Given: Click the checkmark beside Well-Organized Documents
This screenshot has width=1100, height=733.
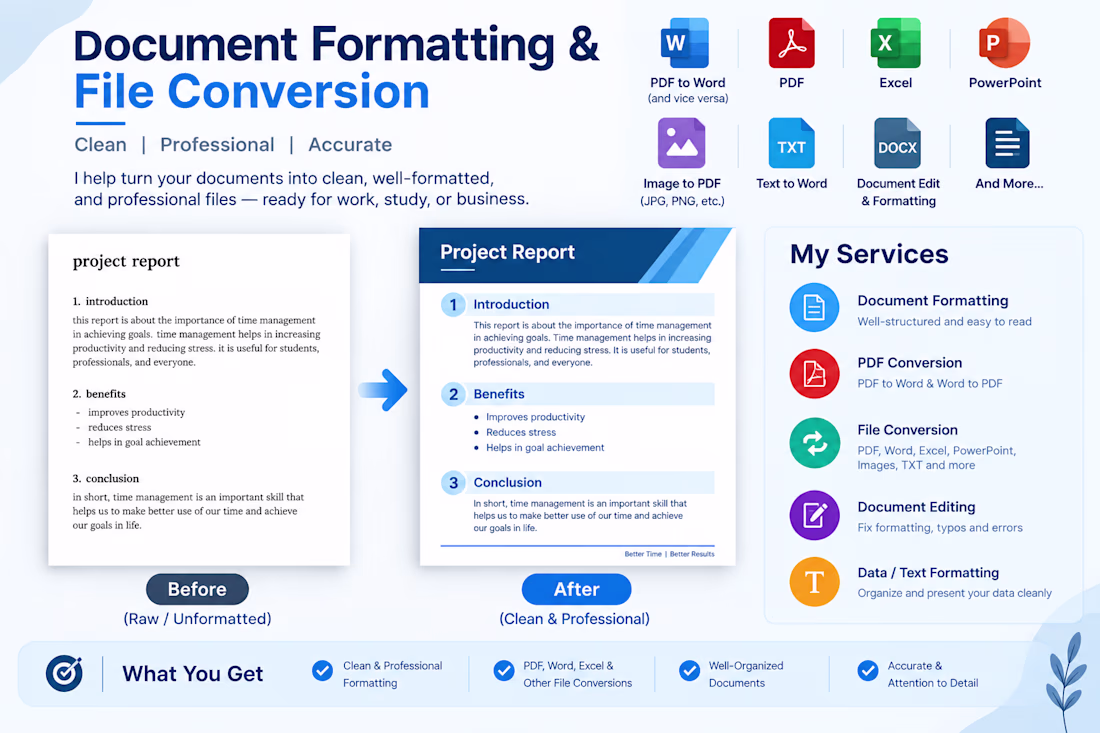Looking at the screenshot, I should 689,671.
